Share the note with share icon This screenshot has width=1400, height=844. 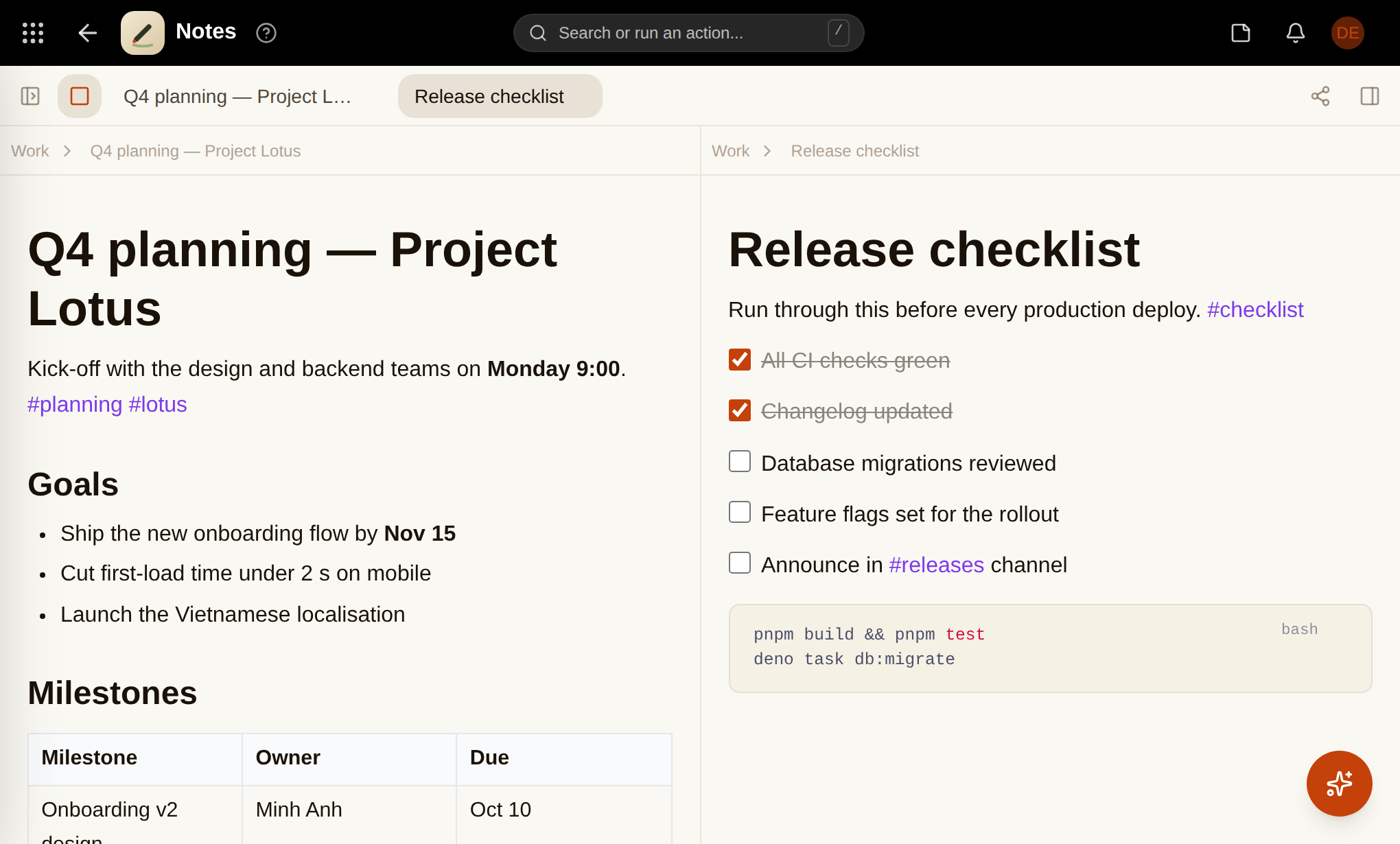pyautogui.click(x=1320, y=96)
